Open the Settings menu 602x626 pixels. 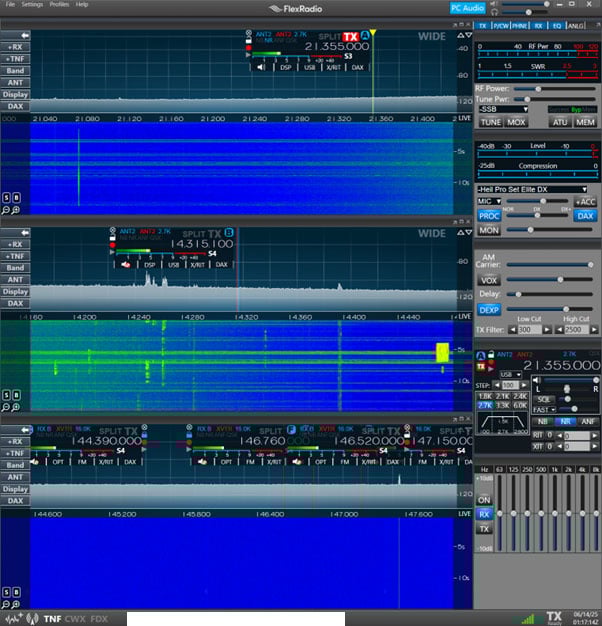click(x=32, y=4)
